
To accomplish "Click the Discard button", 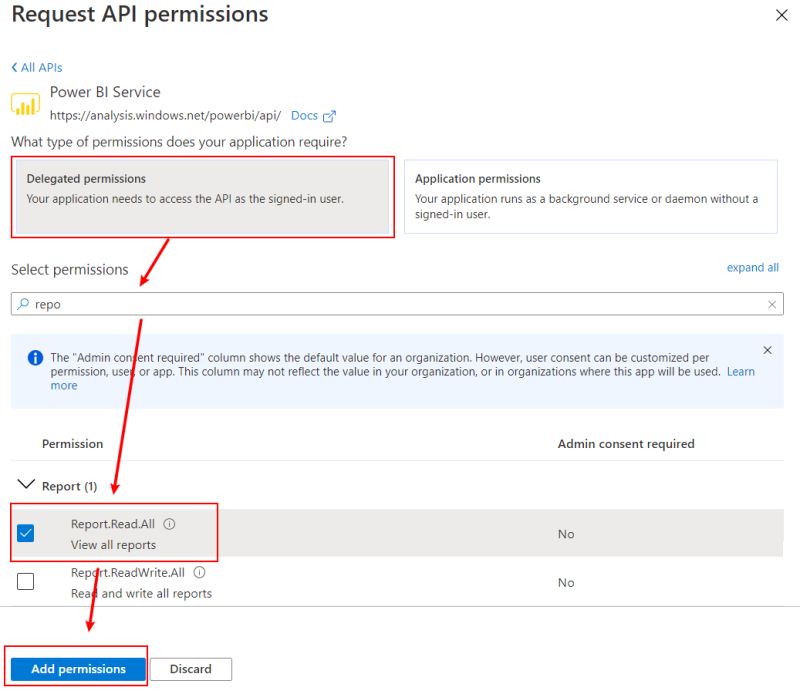I will click(x=191, y=669).
